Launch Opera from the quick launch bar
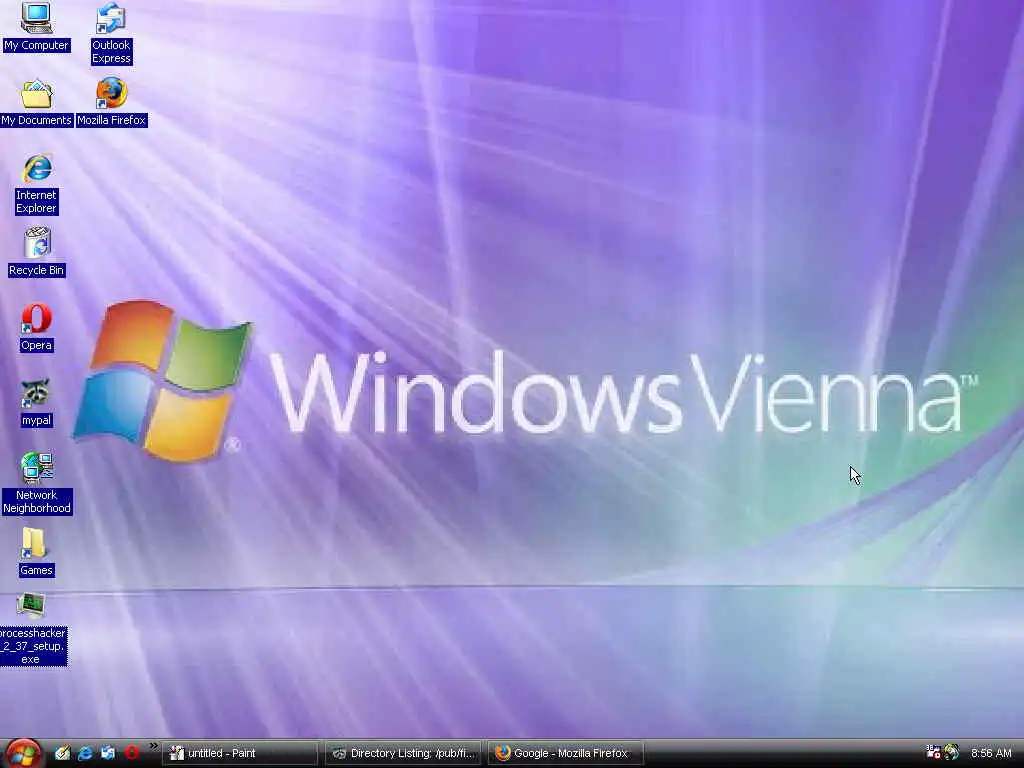Screen dimensions: 1024x768 coord(131,753)
